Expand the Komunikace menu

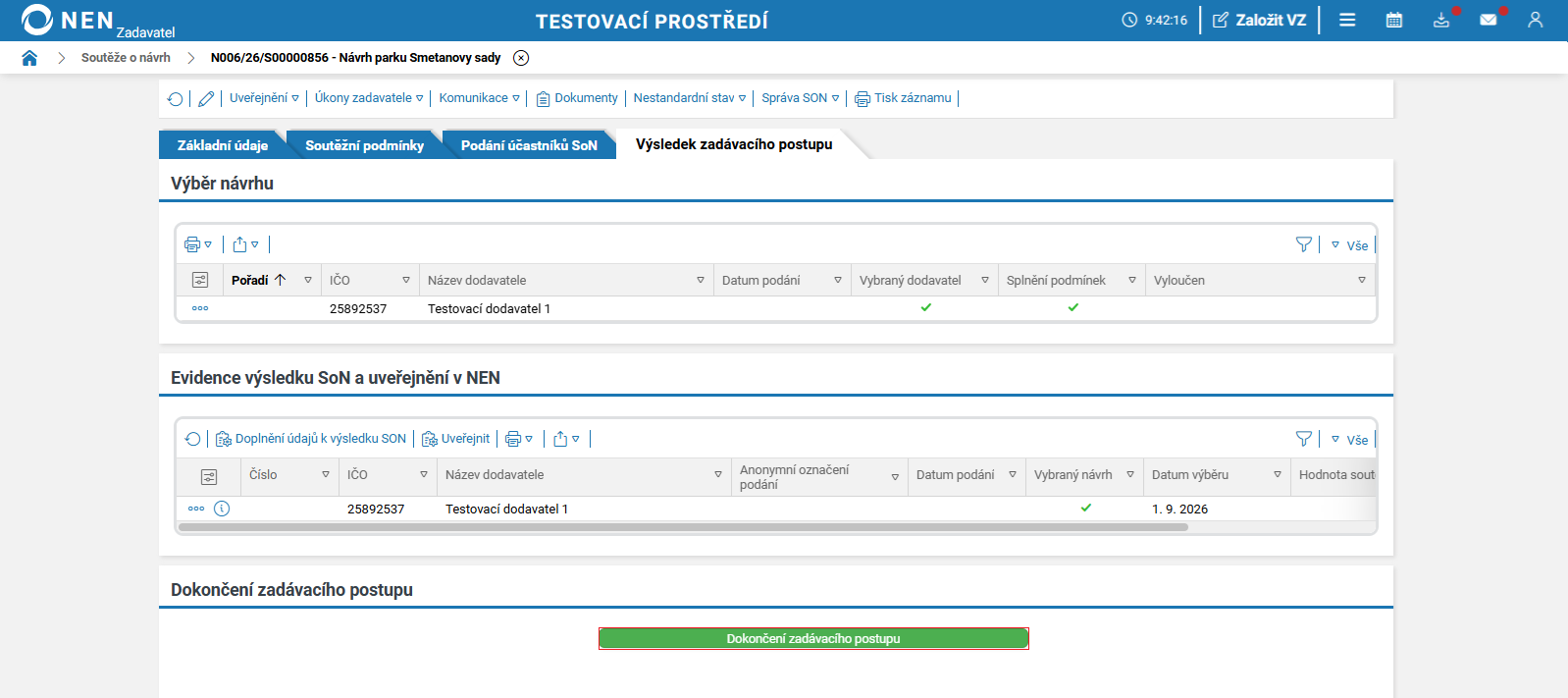coord(479,98)
